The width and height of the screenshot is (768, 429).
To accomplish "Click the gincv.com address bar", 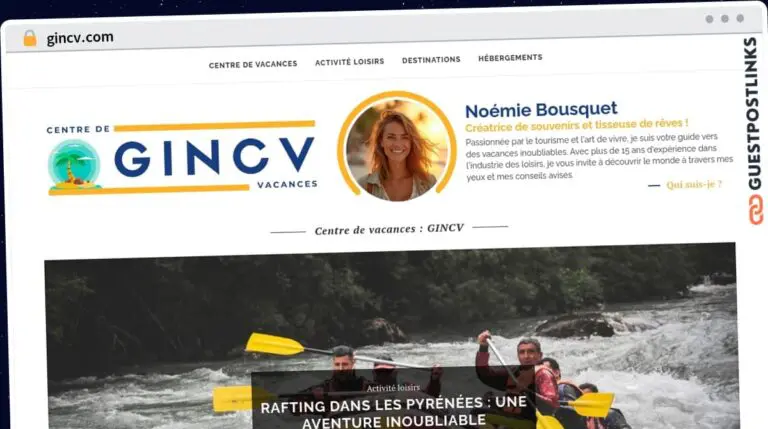I will [80, 38].
